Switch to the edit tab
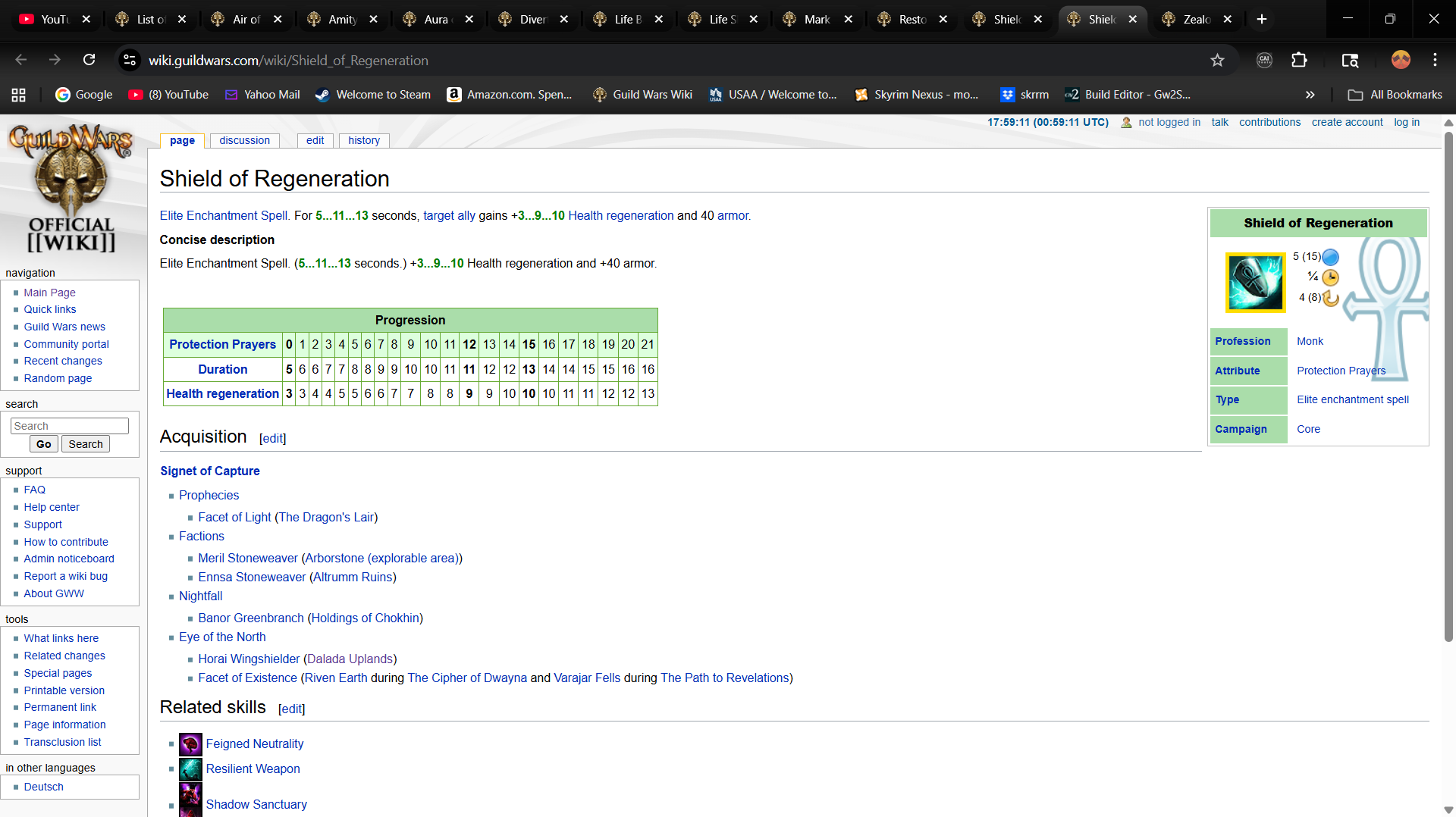 pyautogui.click(x=315, y=141)
